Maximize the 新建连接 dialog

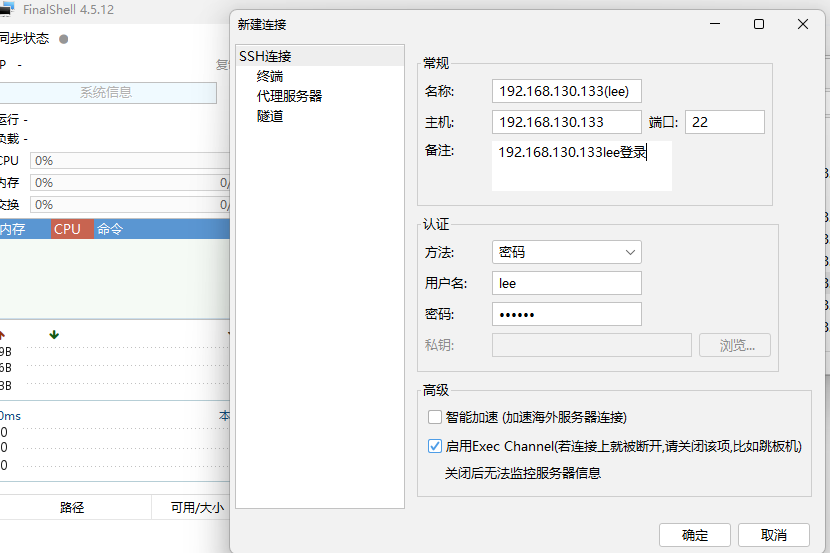[759, 24]
